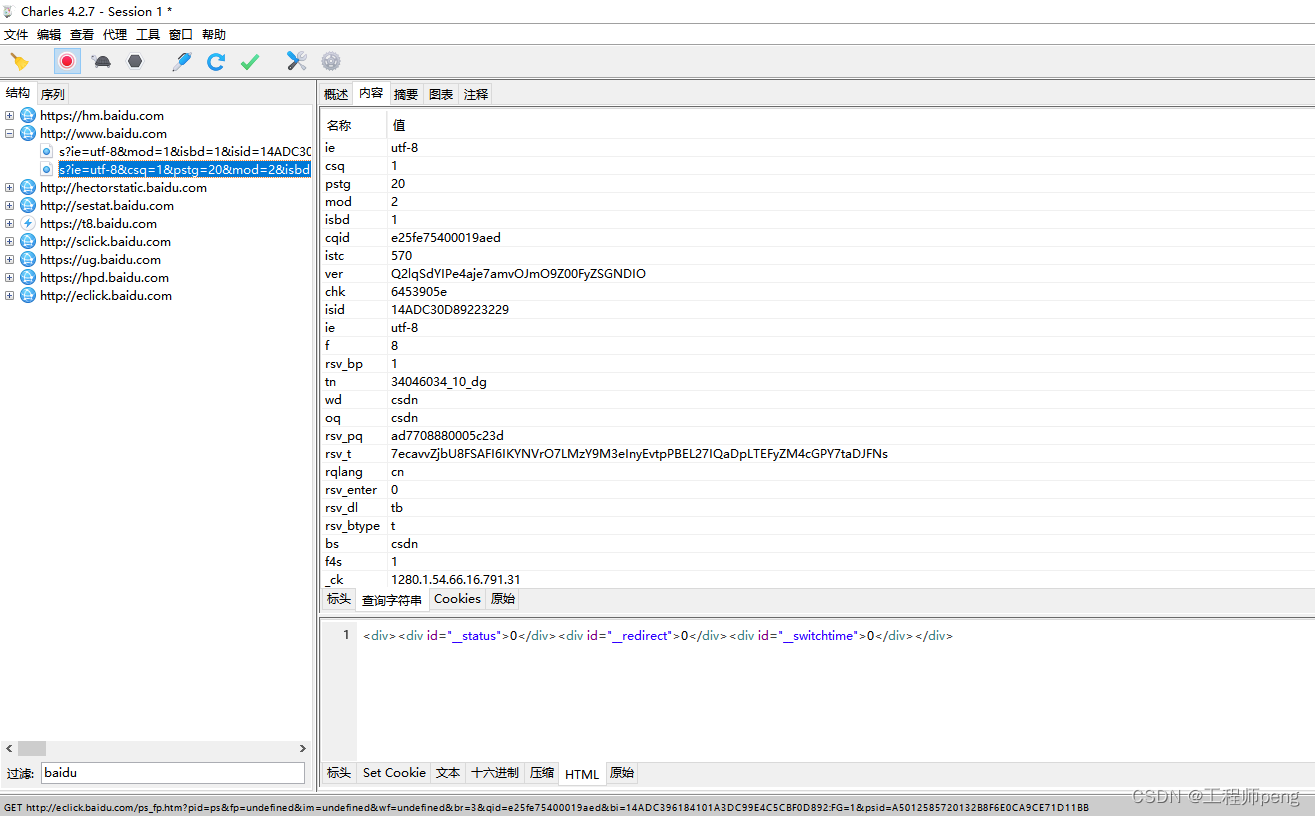The image size is (1315, 816).
Task: Open the 查询字符串 tab
Action: click(392, 600)
